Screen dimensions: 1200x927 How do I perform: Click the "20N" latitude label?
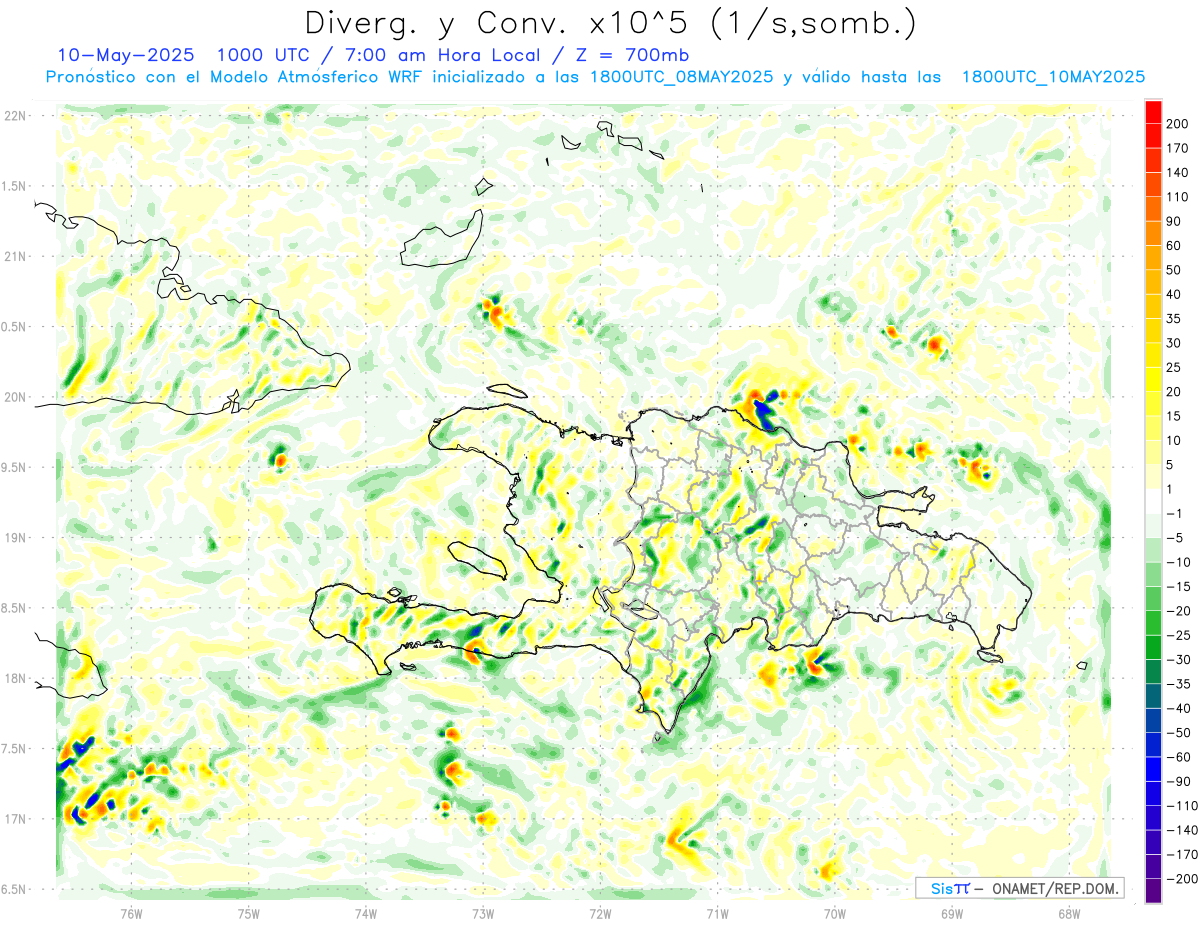15,397
